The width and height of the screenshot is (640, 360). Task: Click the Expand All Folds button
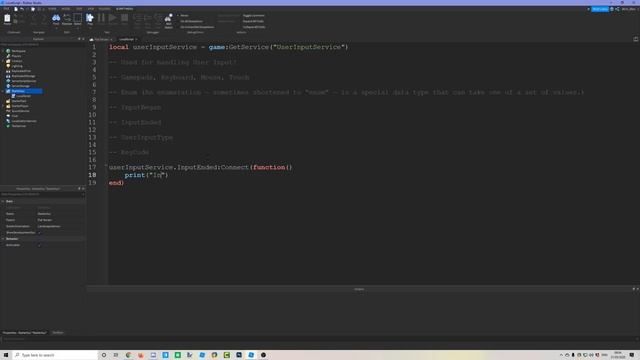pyautogui.click(x=253, y=21)
